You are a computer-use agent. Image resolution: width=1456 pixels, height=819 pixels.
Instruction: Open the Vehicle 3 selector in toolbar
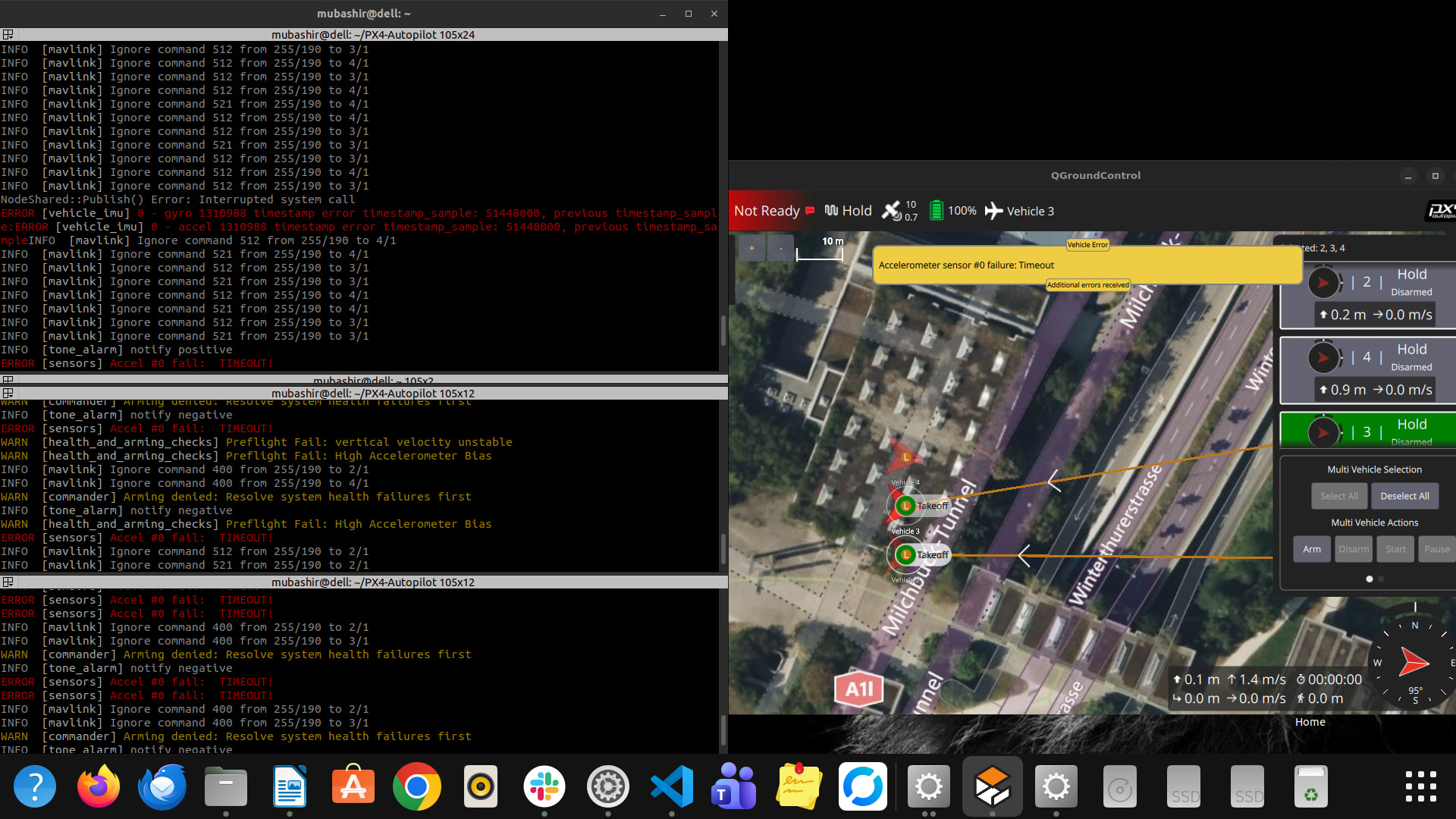coord(1020,211)
